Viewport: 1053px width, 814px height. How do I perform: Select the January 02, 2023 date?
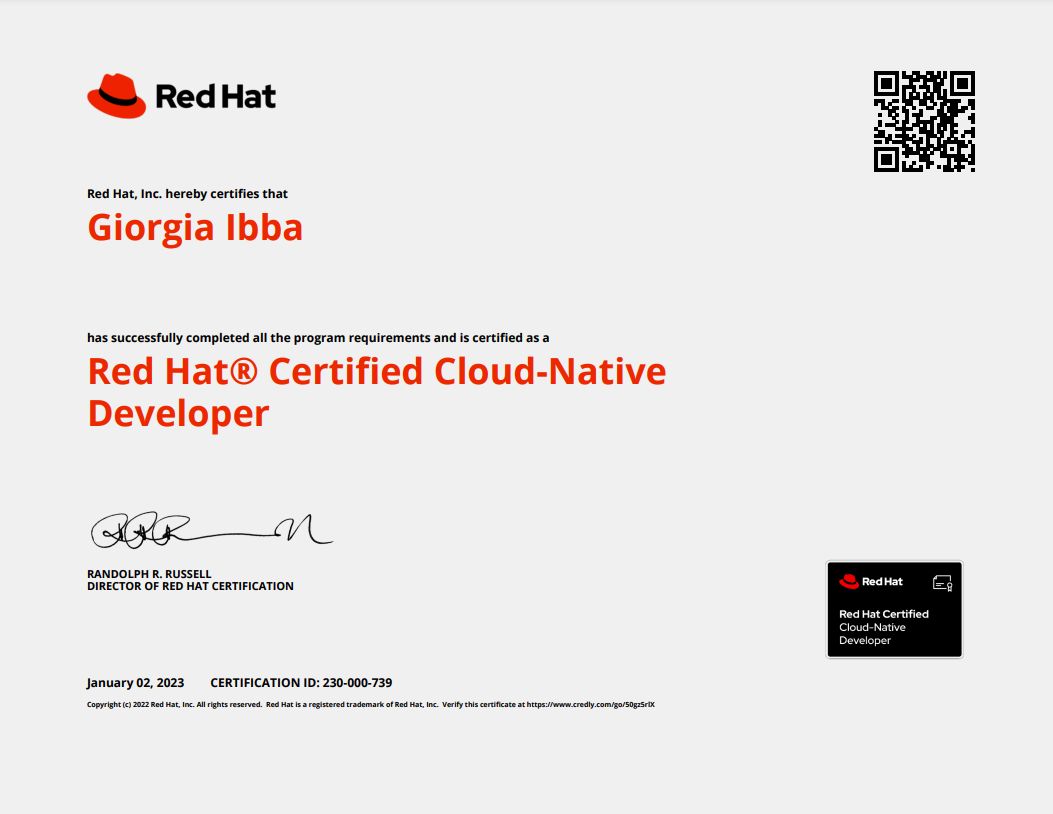coord(135,682)
